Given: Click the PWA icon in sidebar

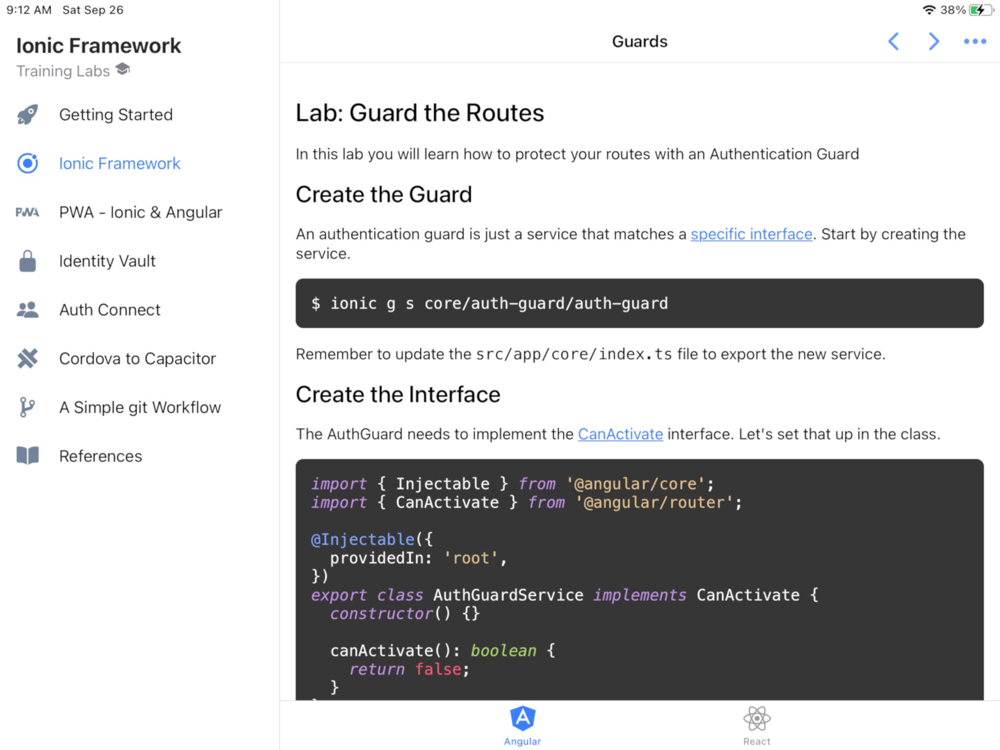Looking at the screenshot, I should pos(27,212).
